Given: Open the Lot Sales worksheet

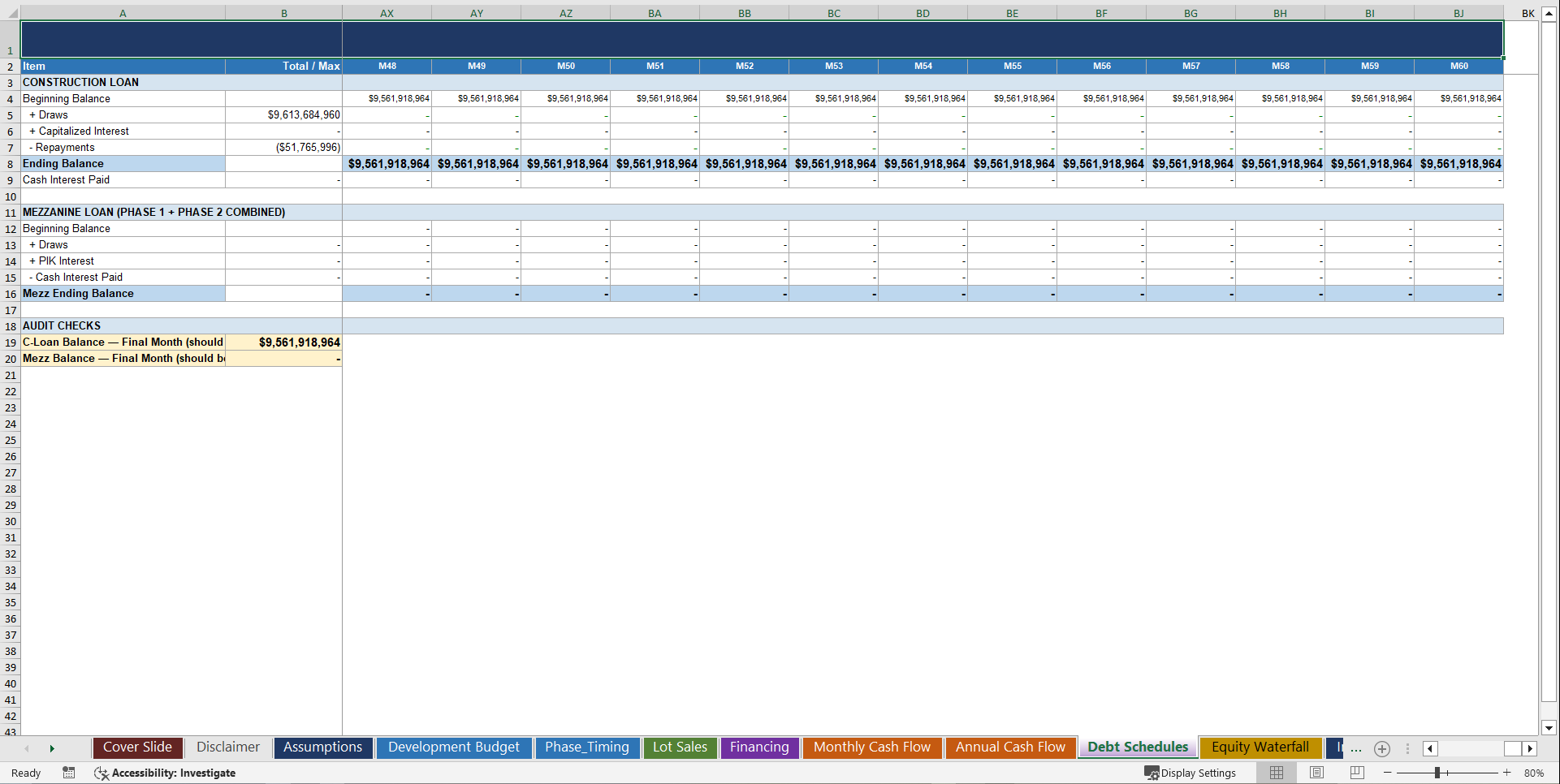Looking at the screenshot, I should pos(679,747).
